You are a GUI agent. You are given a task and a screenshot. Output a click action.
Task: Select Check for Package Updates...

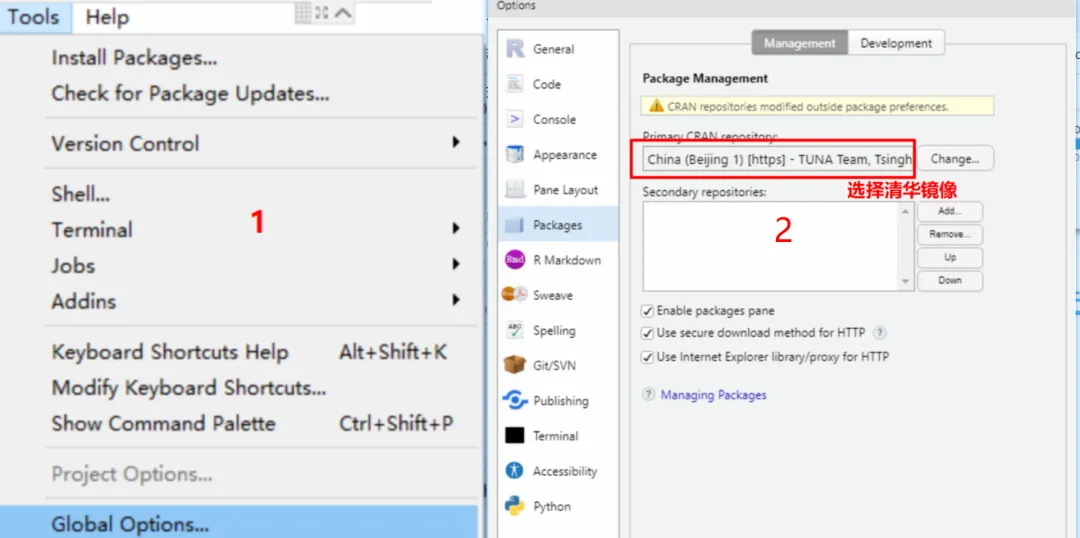tap(190, 94)
